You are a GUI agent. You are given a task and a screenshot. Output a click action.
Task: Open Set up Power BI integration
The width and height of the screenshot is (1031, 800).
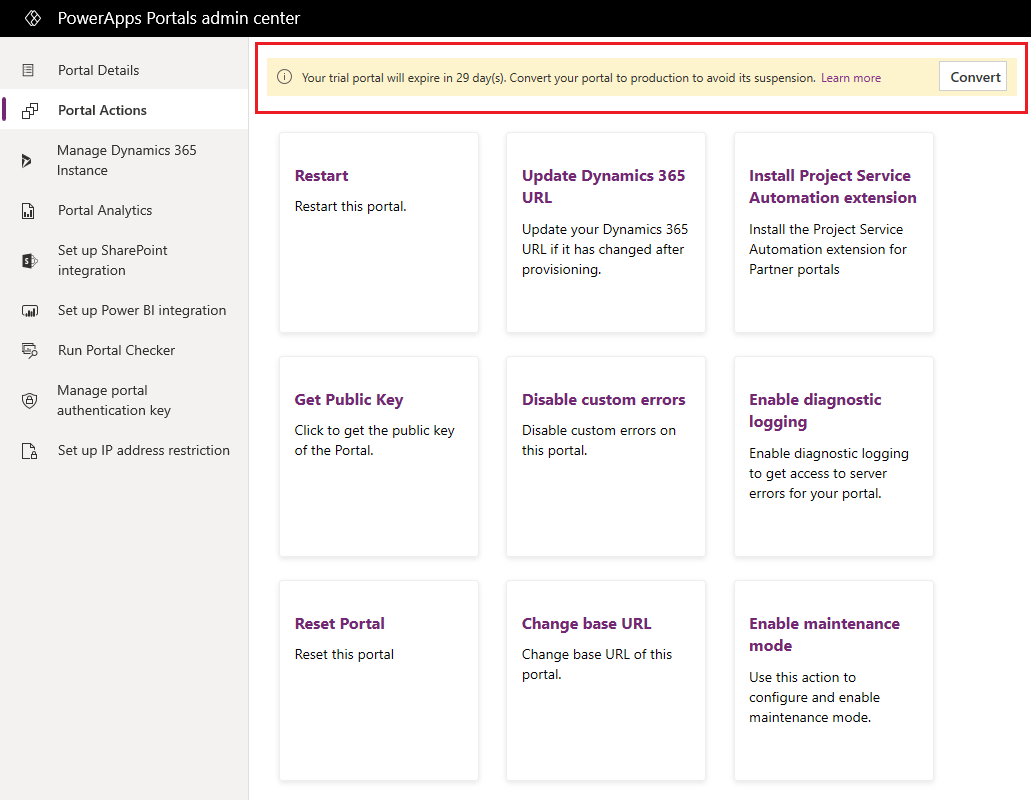point(124,310)
